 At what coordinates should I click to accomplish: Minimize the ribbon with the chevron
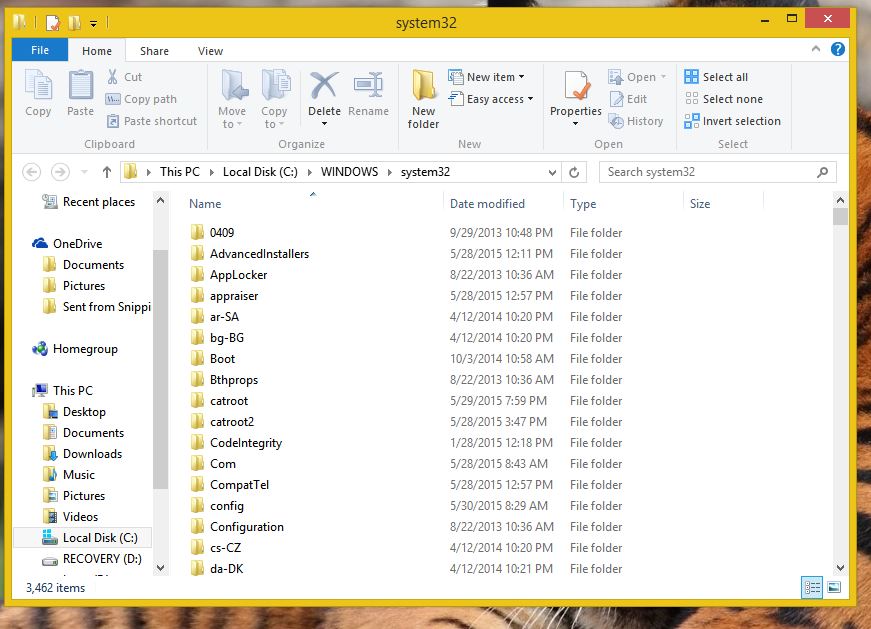click(815, 49)
